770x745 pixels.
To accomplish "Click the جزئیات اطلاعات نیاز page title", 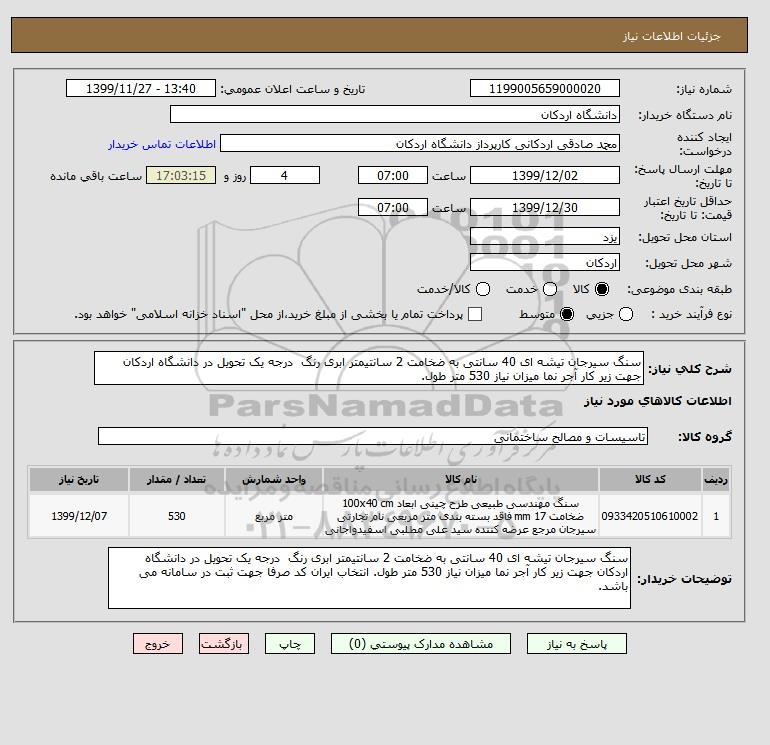I will tap(671, 36).
